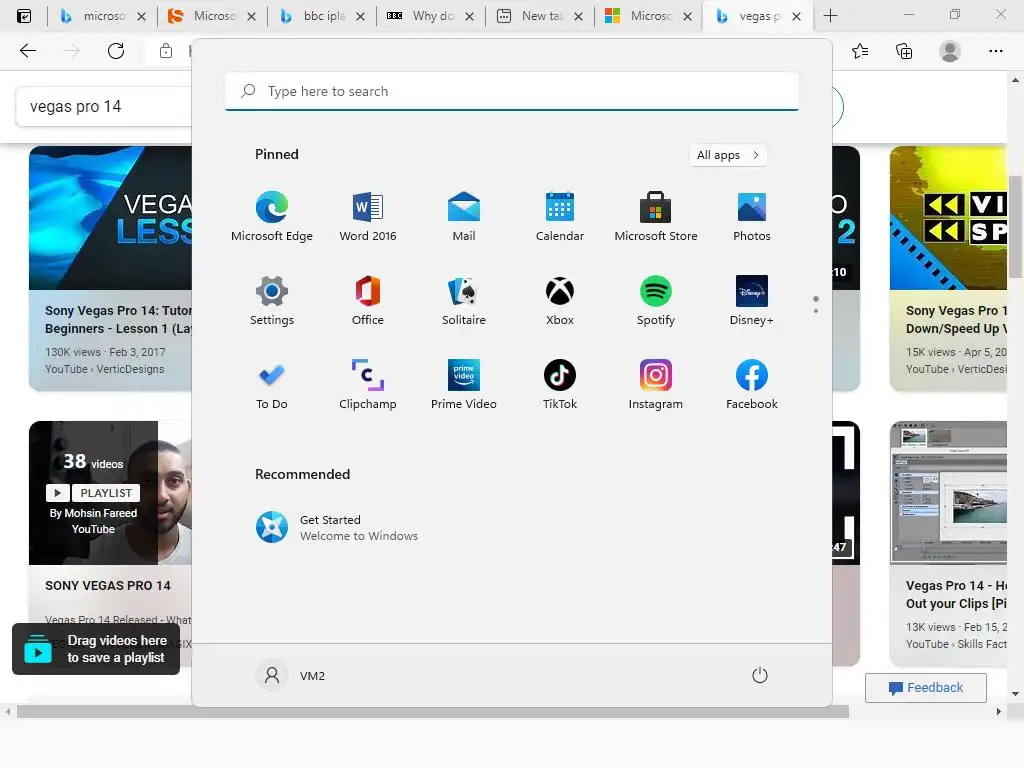Launch TikTok
This screenshot has width=1024, height=768.
click(560, 385)
